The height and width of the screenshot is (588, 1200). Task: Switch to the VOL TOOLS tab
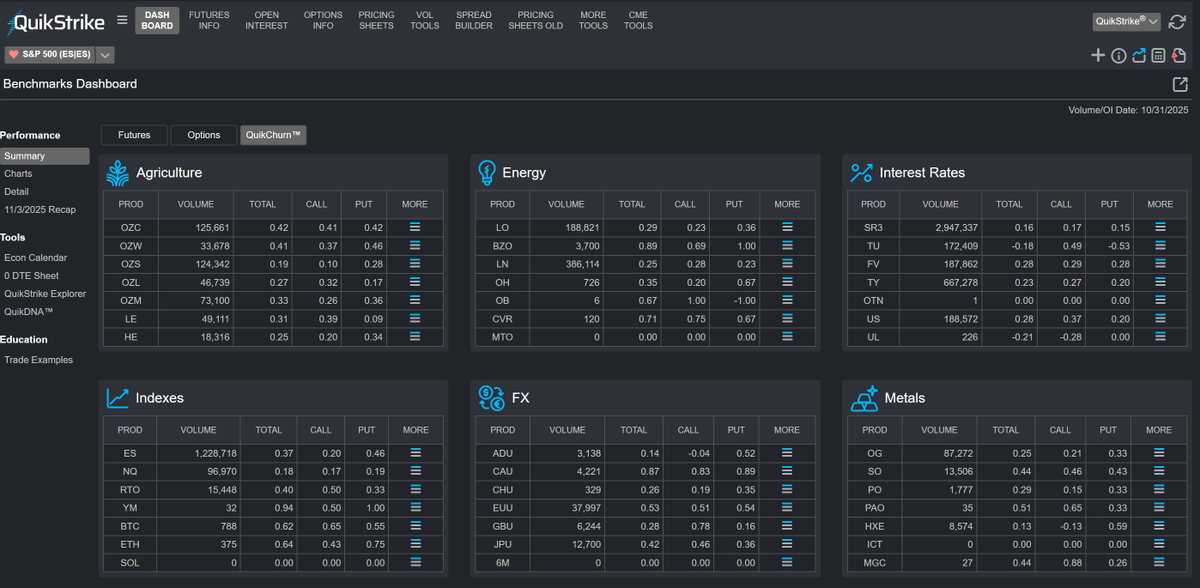[424, 19]
